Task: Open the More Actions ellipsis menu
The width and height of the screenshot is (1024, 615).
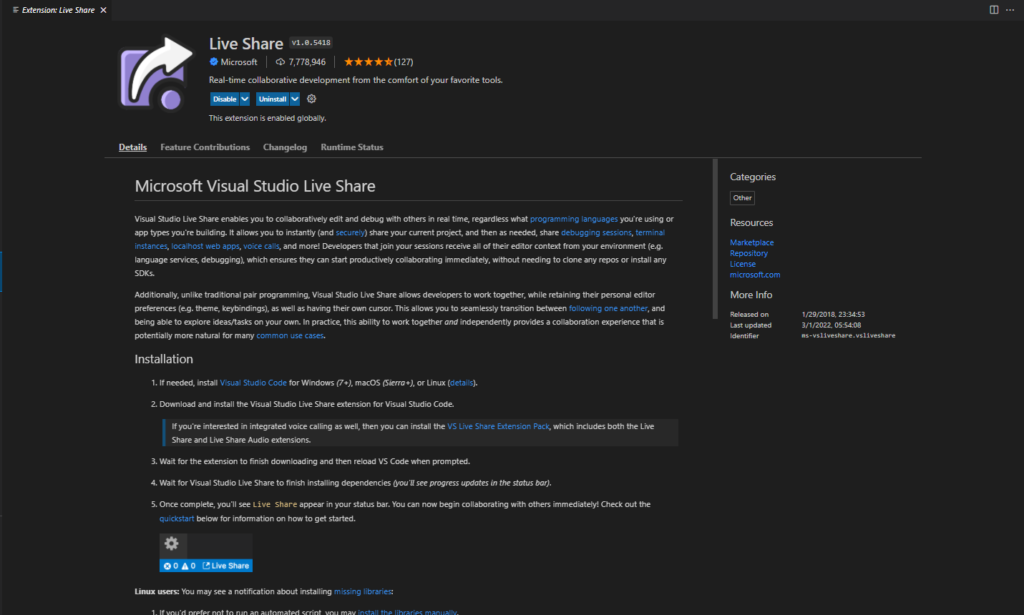Action: (x=1010, y=10)
